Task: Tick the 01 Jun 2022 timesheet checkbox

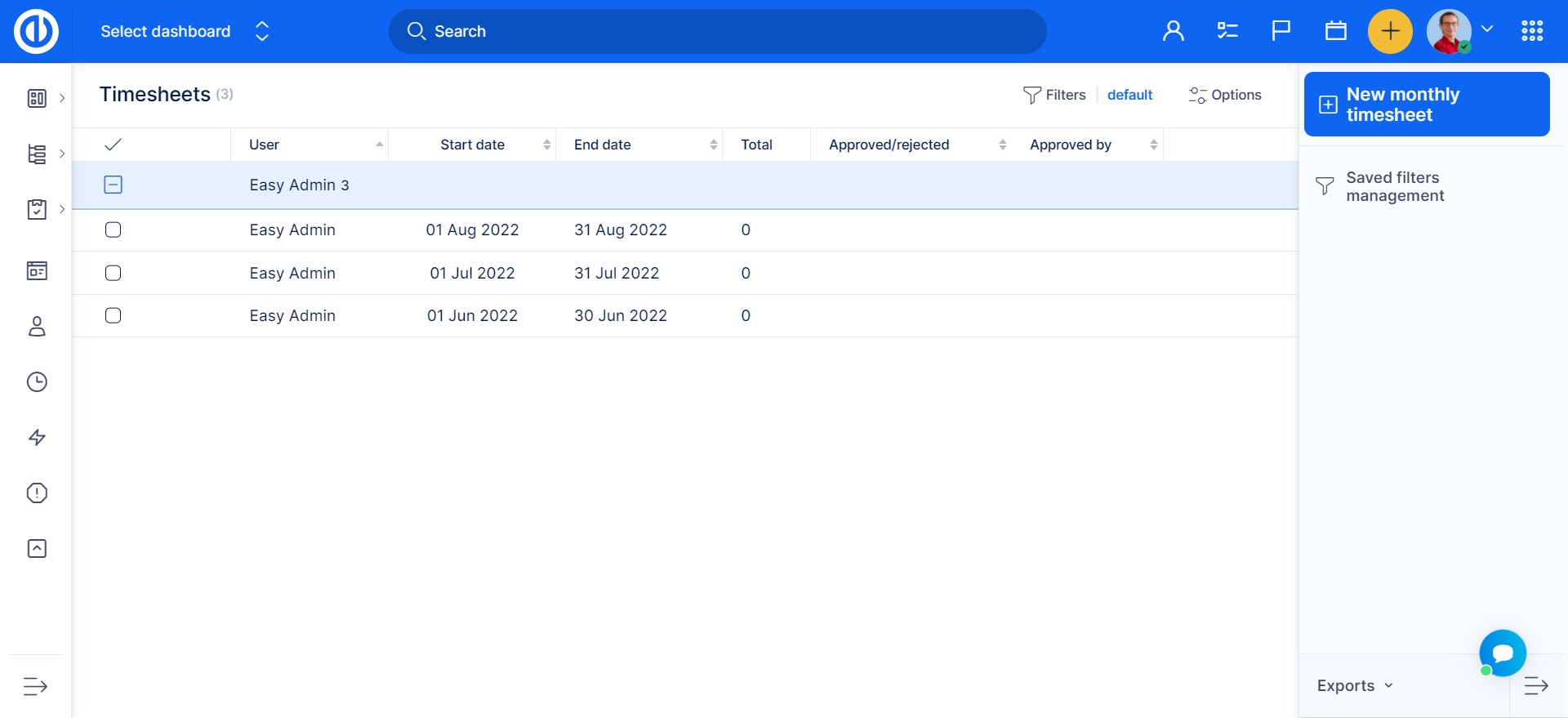Action: click(x=114, y=316)
